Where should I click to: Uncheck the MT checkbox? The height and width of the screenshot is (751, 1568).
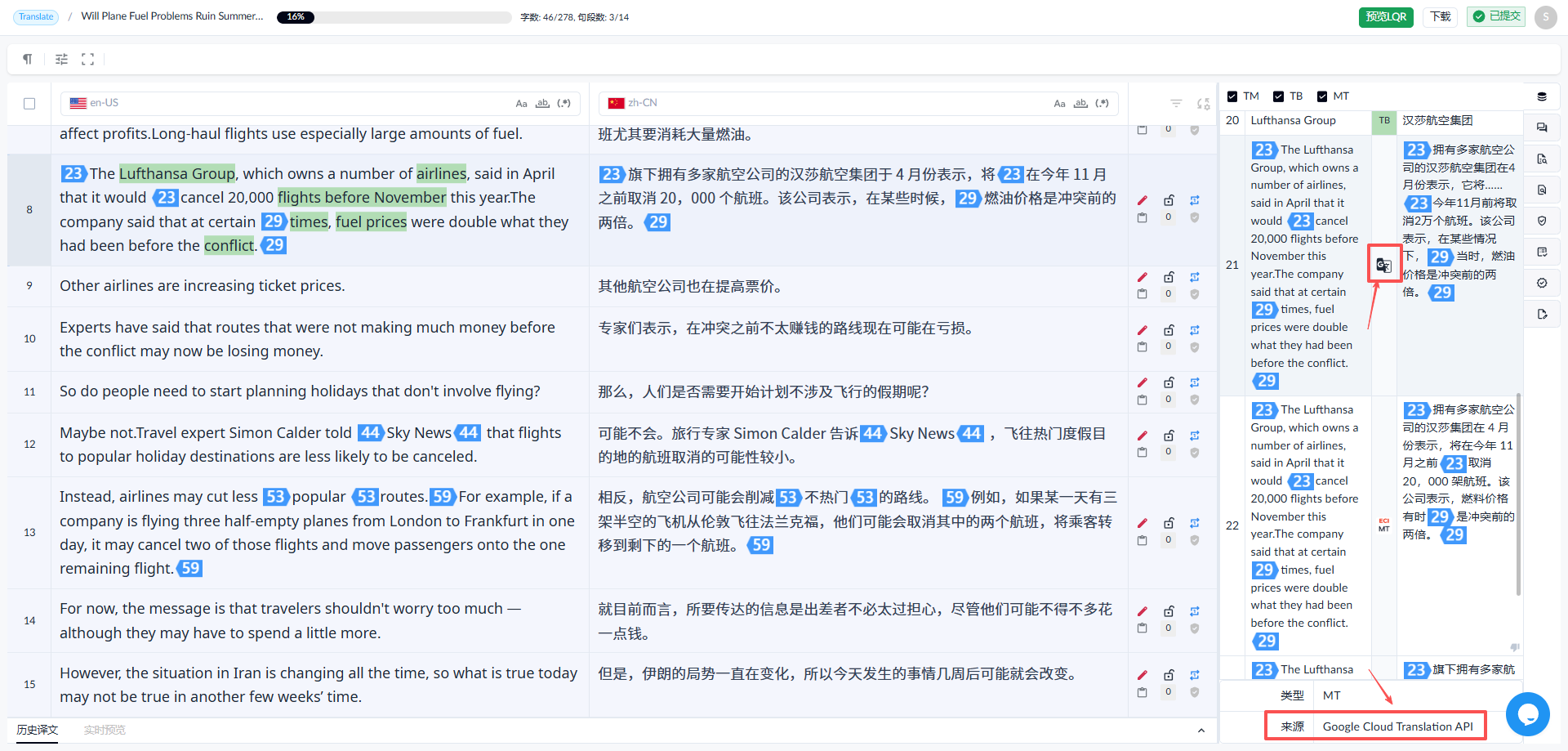[1322, 96]
